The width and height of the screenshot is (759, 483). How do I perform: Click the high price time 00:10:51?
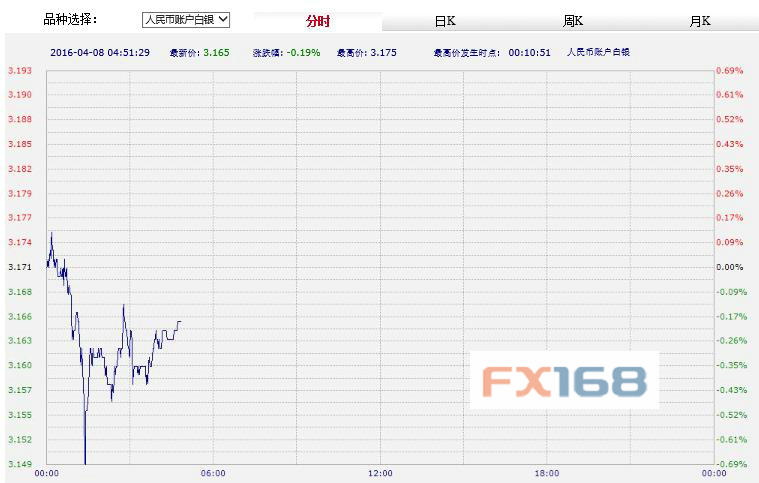pyautogui.click(x=529, y=51)
